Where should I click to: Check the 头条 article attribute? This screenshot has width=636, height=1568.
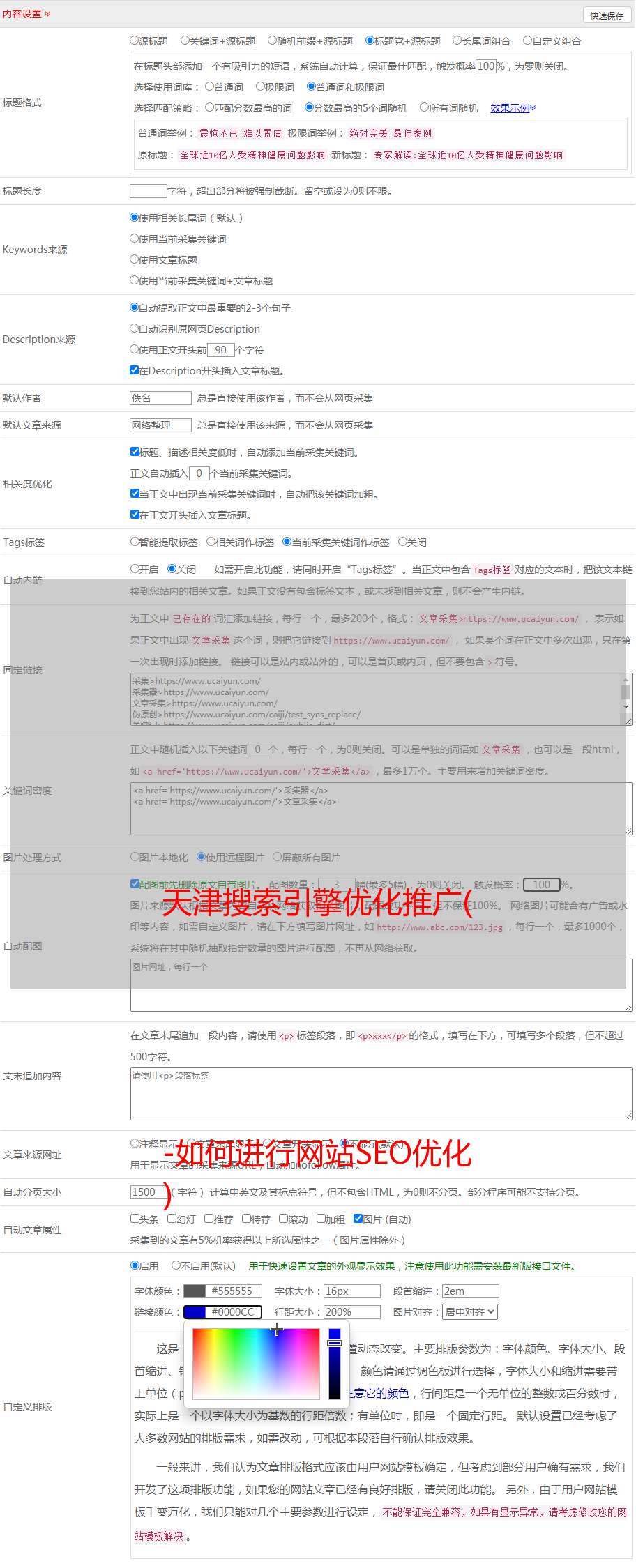(135, 1219)
